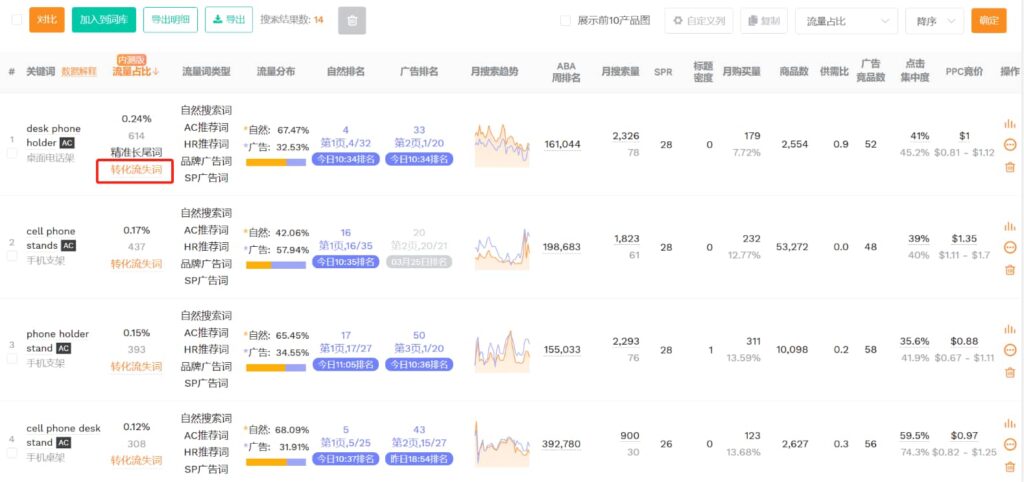
Task: Open the more options icon for cell phone desk stand
Action: point(1010,445)
